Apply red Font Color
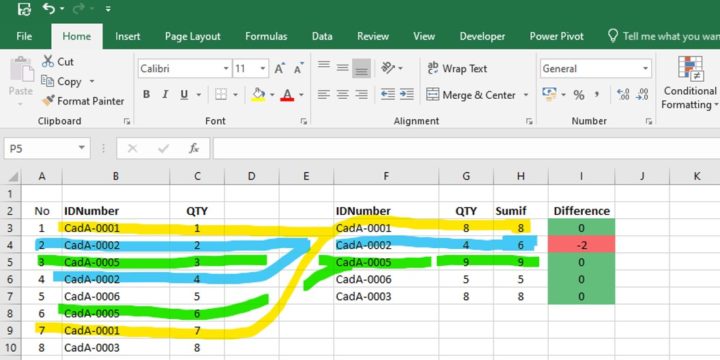Screen dimensions: 720x360 point(287,95)
